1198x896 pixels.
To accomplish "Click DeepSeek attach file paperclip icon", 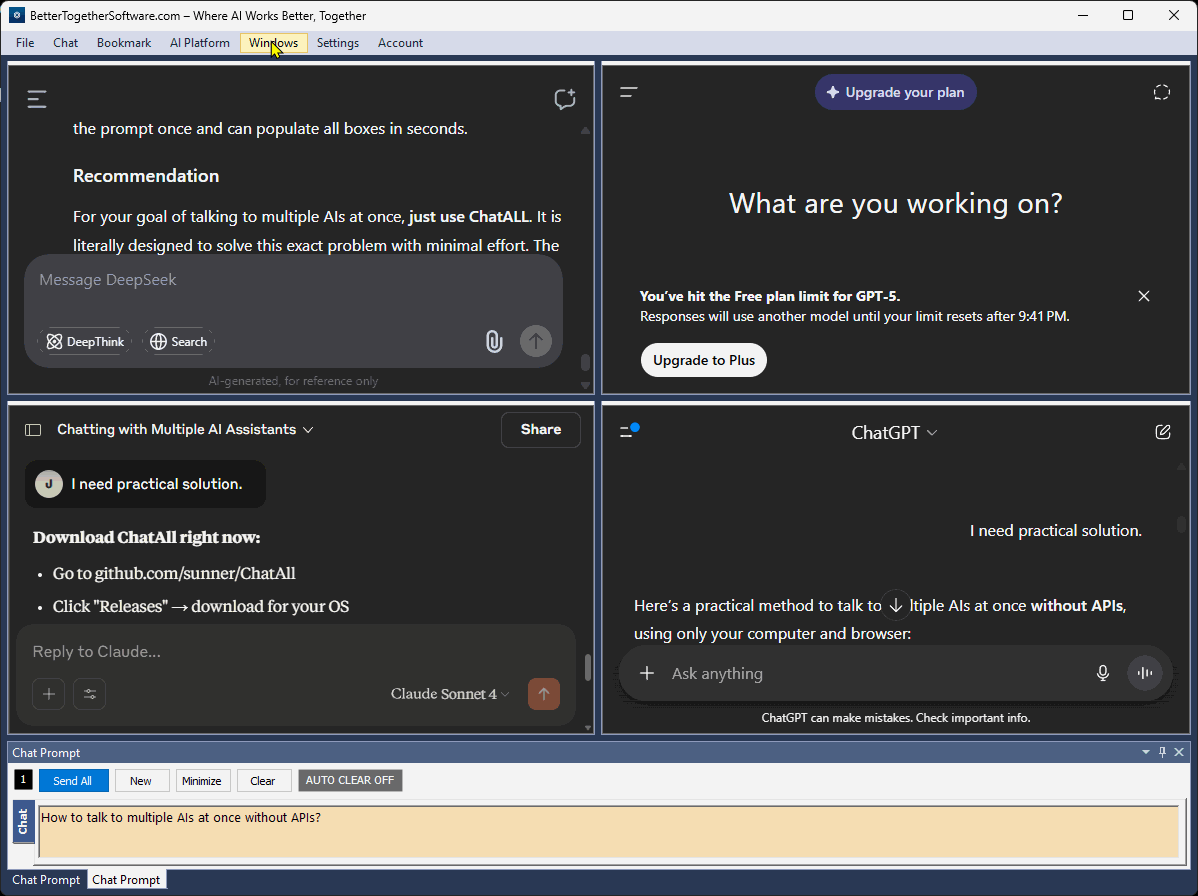I will [x=494, y=341].
